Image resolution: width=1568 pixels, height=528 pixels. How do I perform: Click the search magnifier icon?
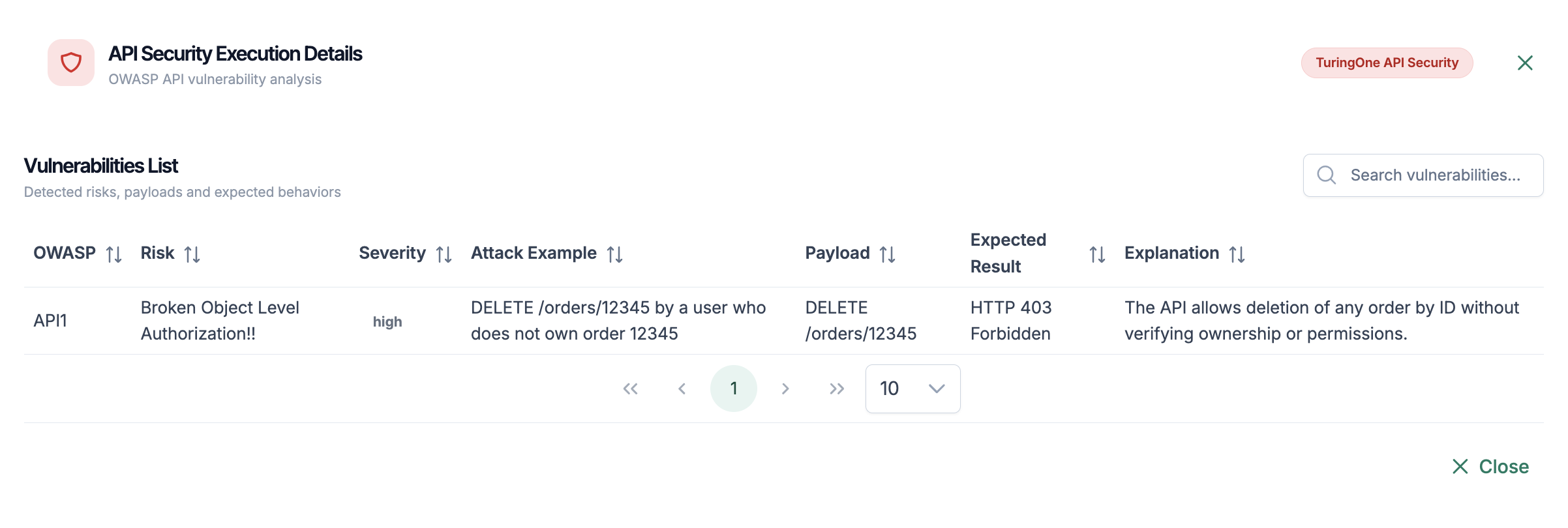(x=1326, y=175)
